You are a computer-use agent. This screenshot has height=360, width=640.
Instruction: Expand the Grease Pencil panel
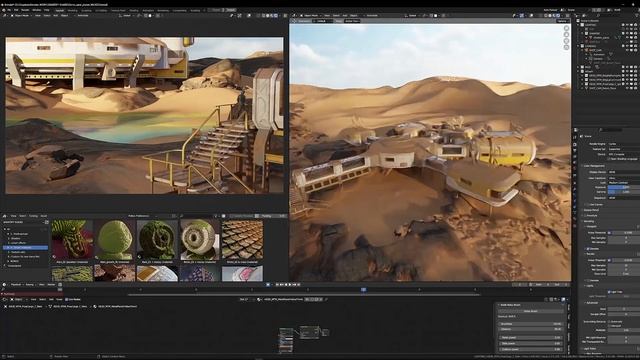tap(591, 210)
